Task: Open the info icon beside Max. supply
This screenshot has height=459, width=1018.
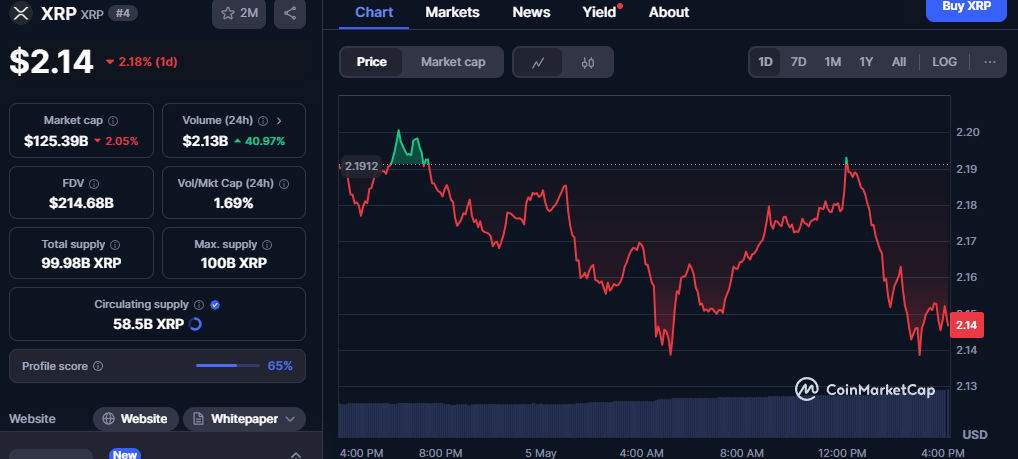Action: coord(267,245)
